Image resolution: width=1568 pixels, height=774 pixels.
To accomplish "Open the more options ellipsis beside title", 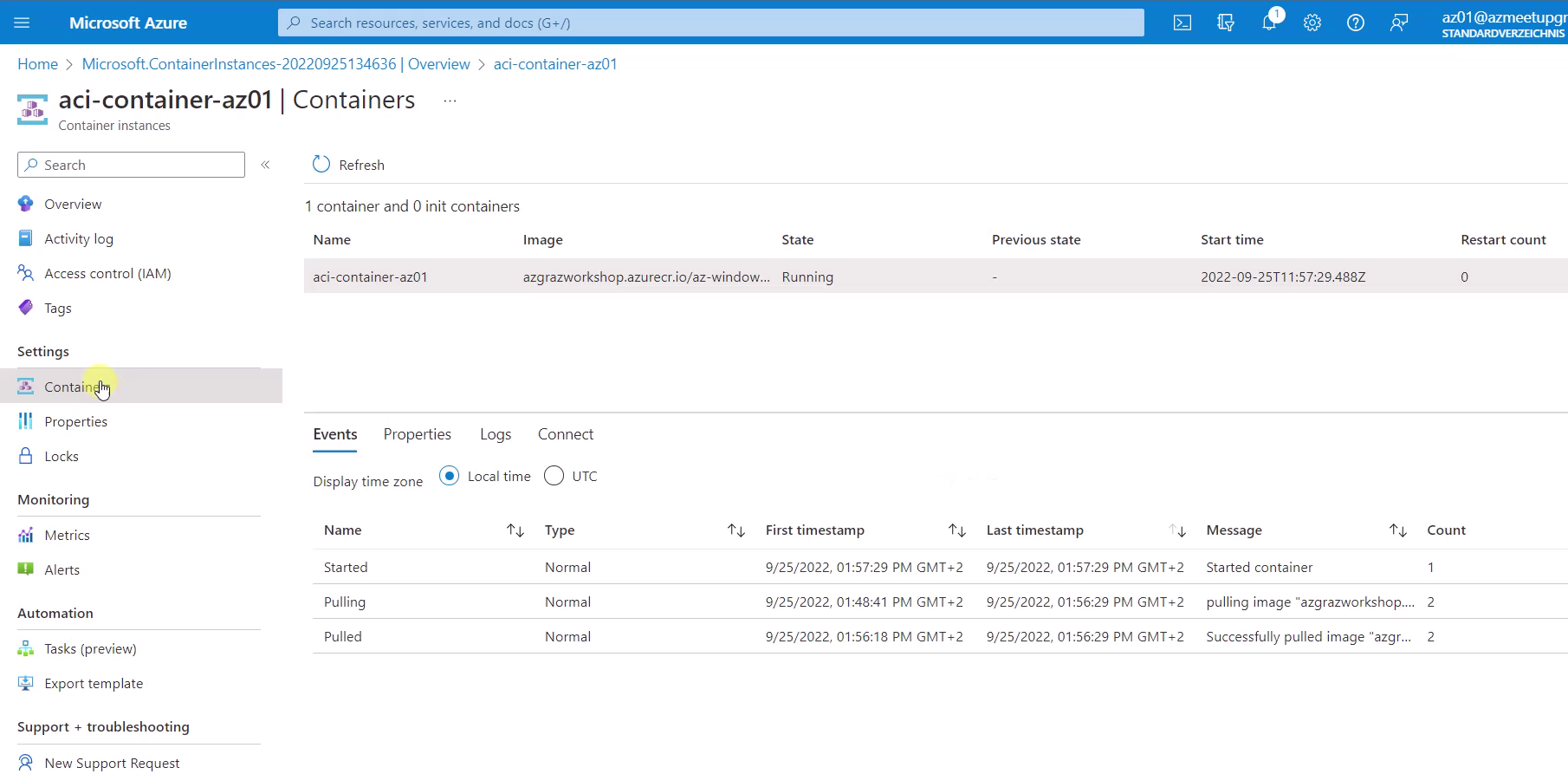I will coord(450,101).
